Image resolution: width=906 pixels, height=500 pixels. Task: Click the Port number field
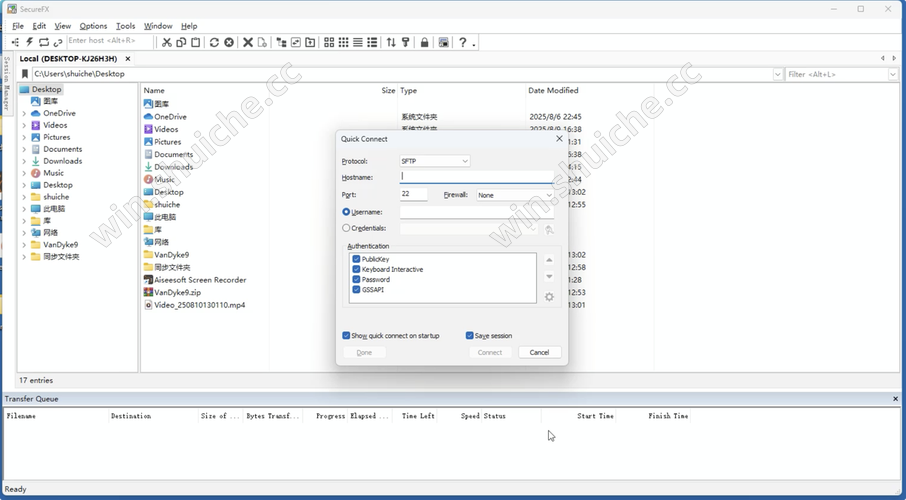point(414,194)
